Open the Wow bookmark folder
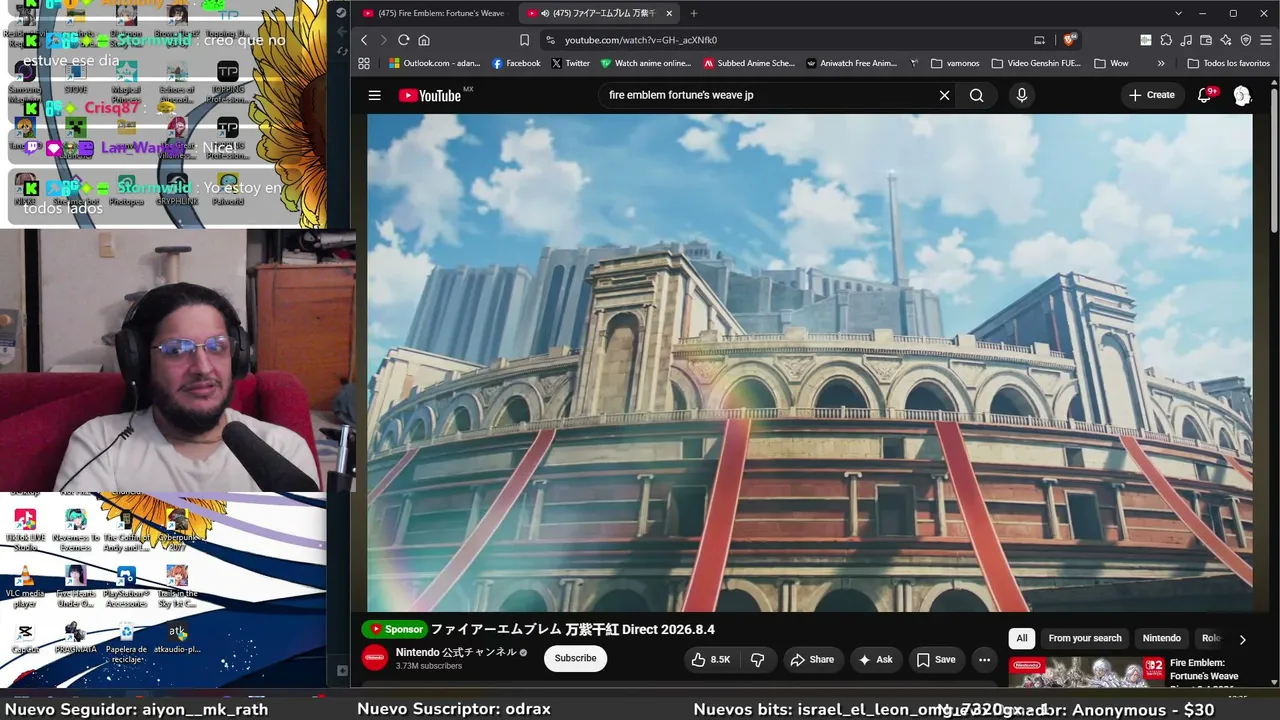This screenshot has height=720, width=1280. click(1112, 63)
